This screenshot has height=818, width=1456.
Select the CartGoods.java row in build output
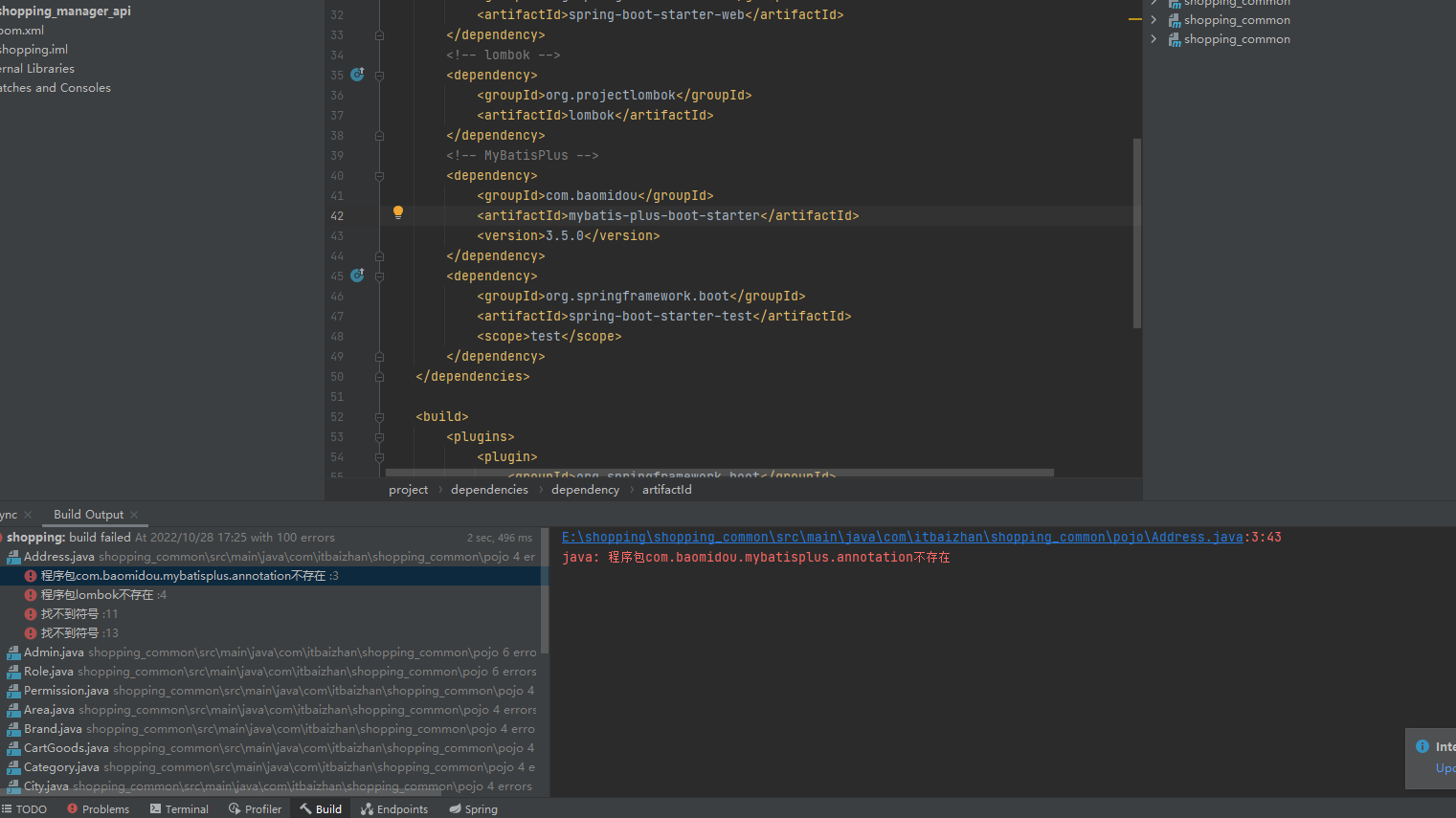click(268, 748)
